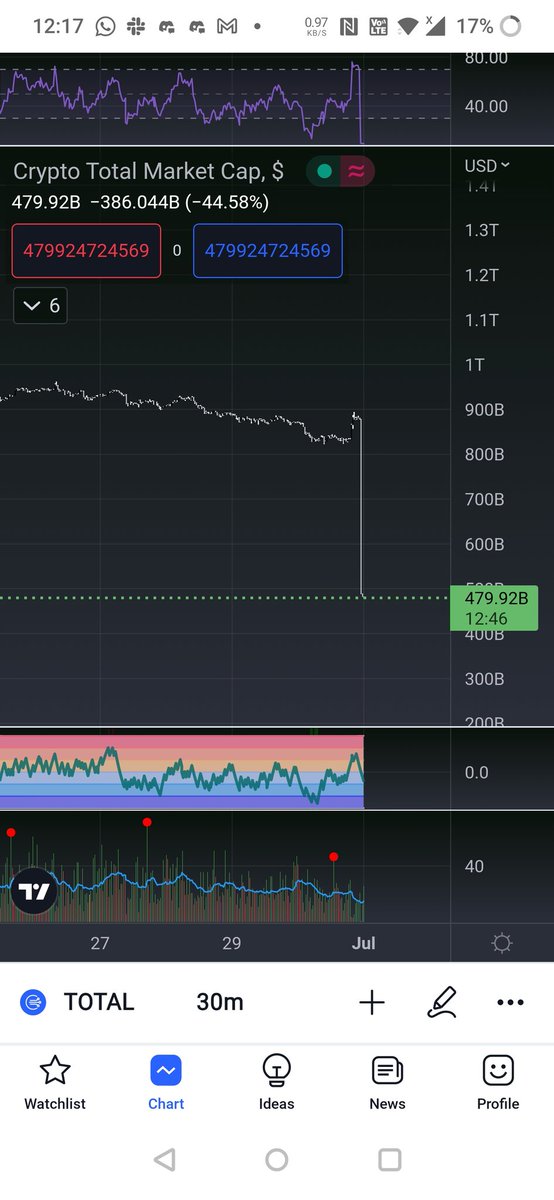The image size is (554, 1200).
Task: Tap the Slack notification icon
Action: pos(135,27)
